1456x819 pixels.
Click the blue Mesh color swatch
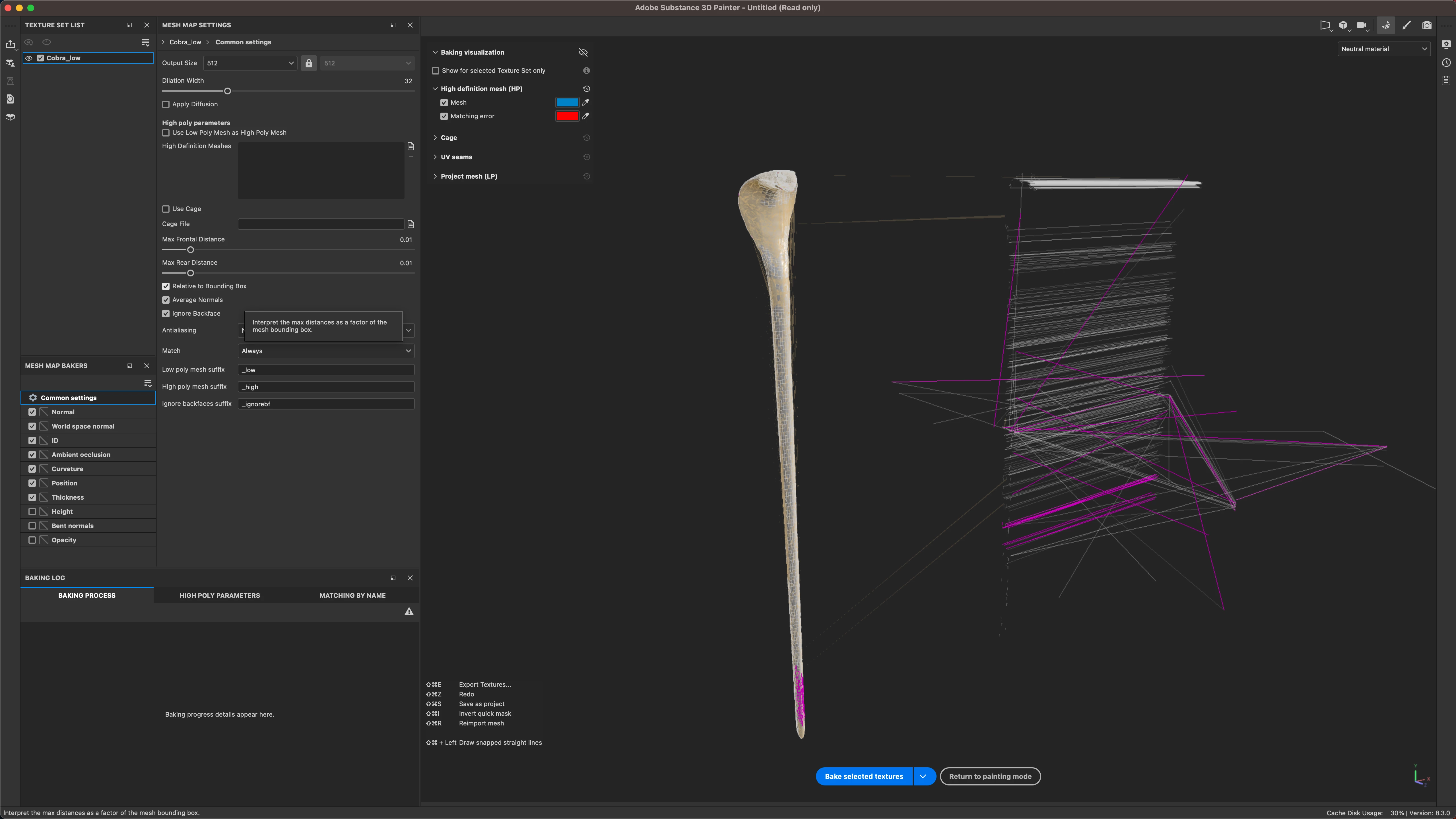coord(567,103)
